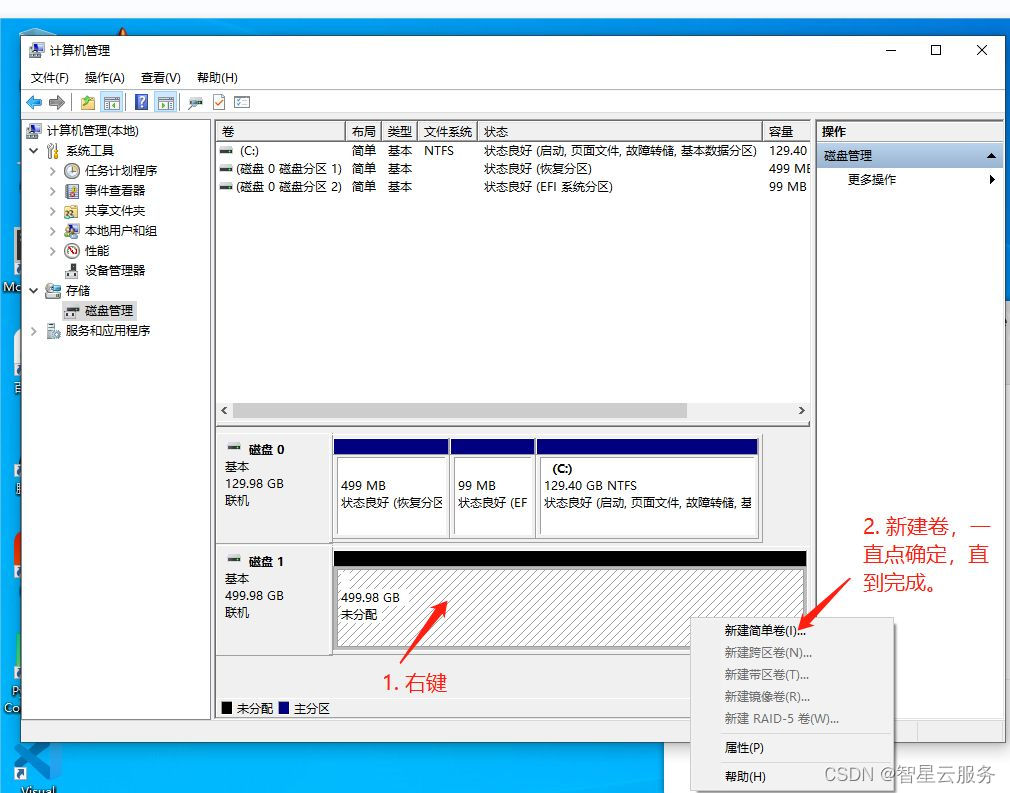Click the Back arrow toolbar icon
1010x793 pixels.
coord(34,102)
